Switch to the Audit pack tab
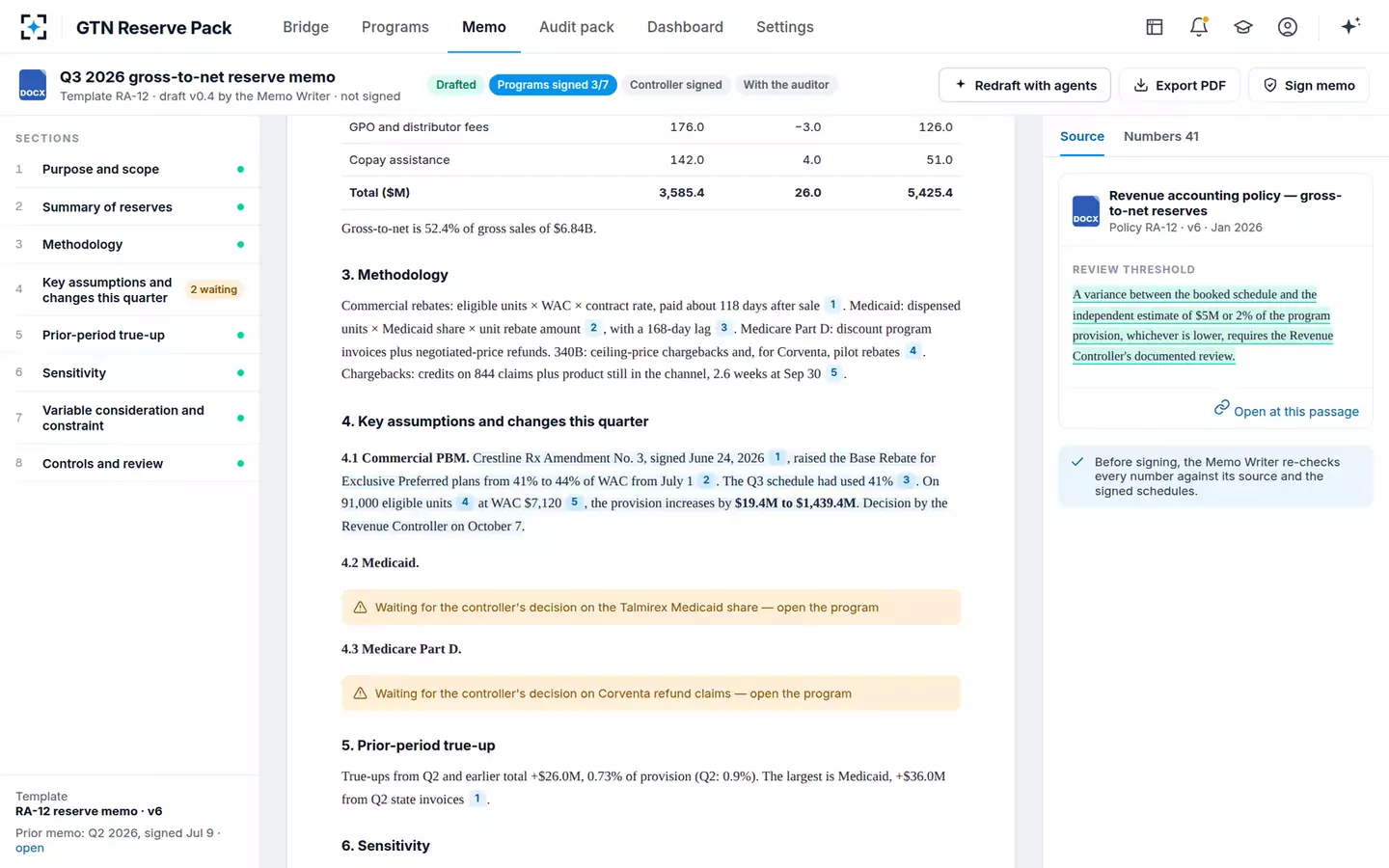Screen dimensions: 1389x868 577,27
